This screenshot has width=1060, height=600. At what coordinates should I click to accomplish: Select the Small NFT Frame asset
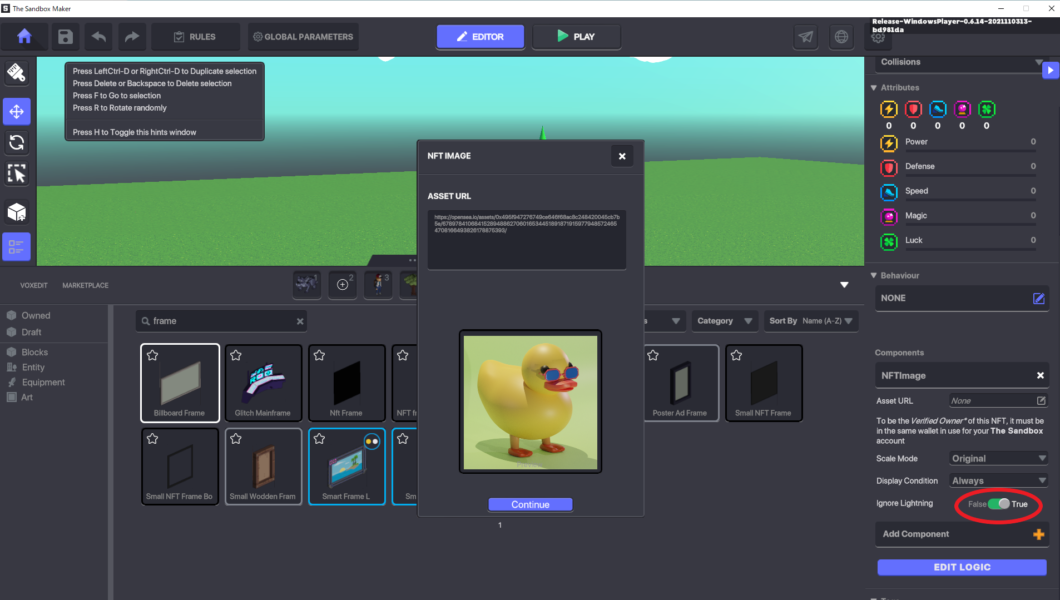(x=763, y=383)
